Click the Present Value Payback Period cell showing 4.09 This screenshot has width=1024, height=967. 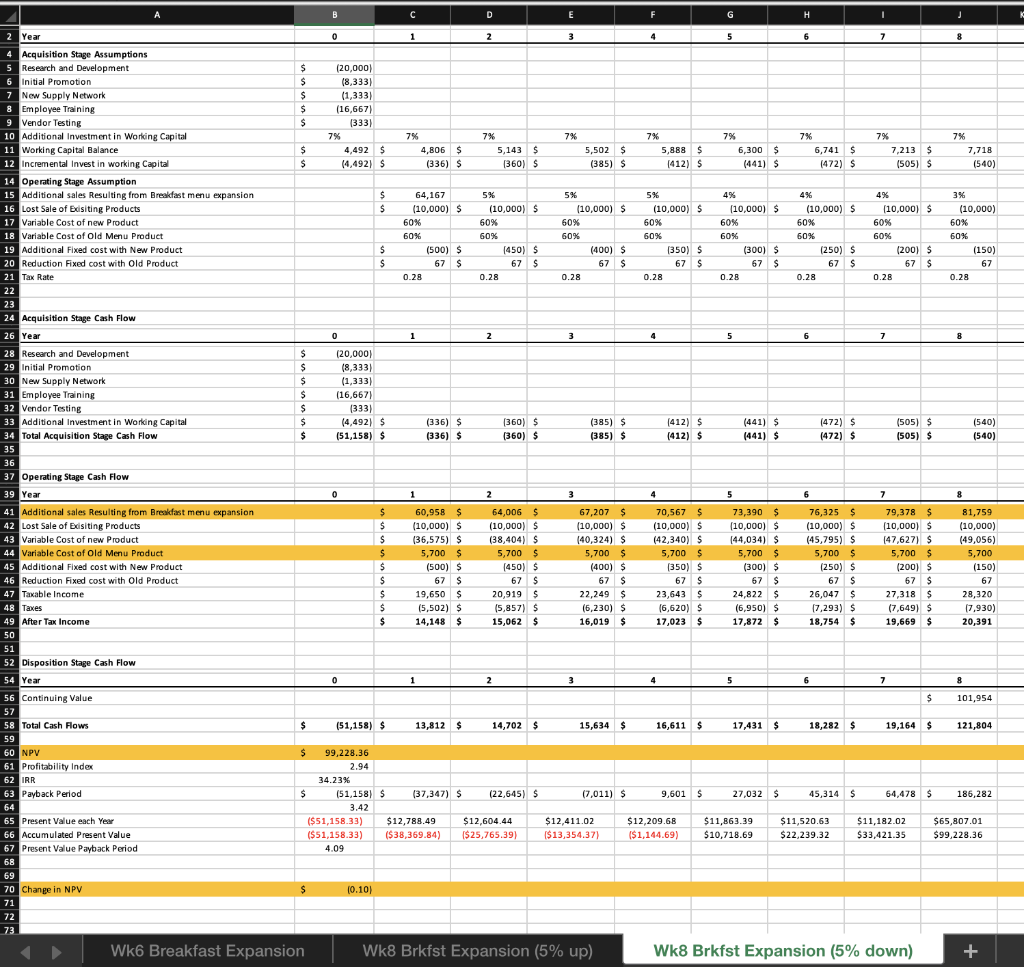[334, 848]
